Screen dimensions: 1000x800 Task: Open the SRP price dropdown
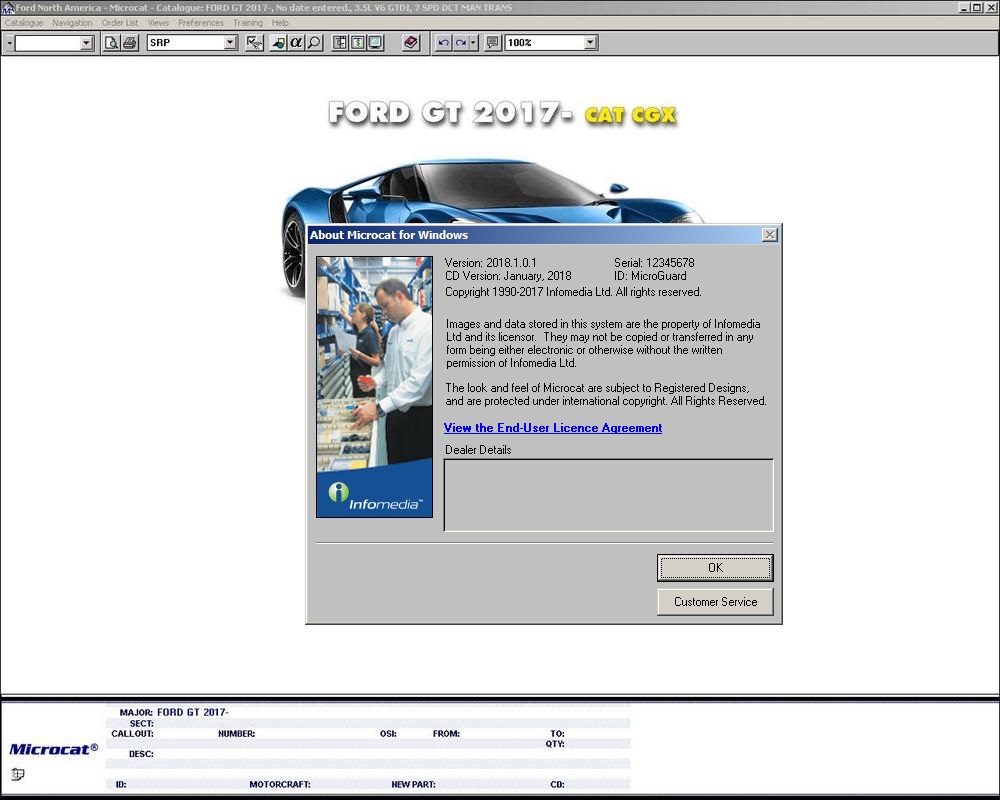coord(231,43)
